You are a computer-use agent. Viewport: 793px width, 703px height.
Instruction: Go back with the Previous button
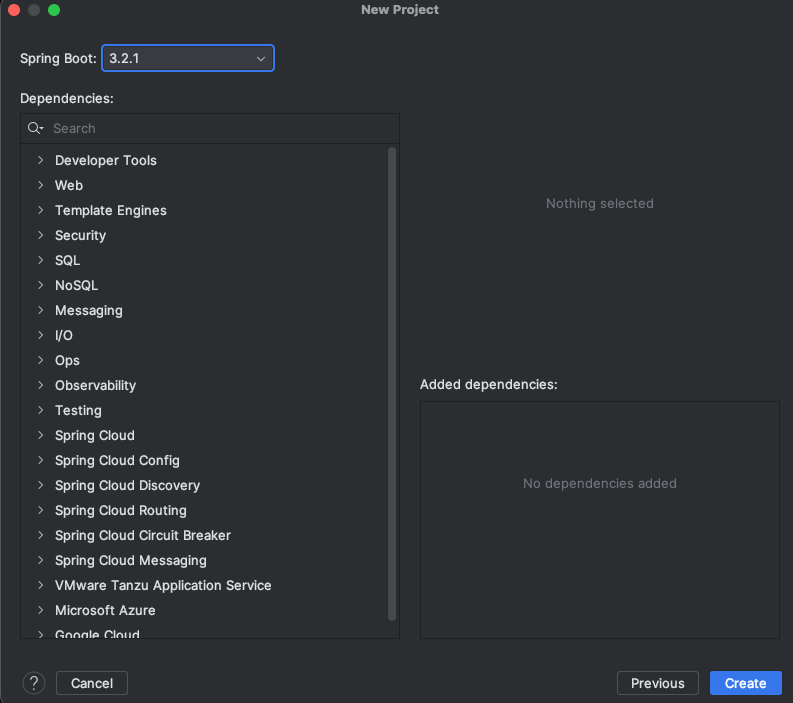[657, 683]
